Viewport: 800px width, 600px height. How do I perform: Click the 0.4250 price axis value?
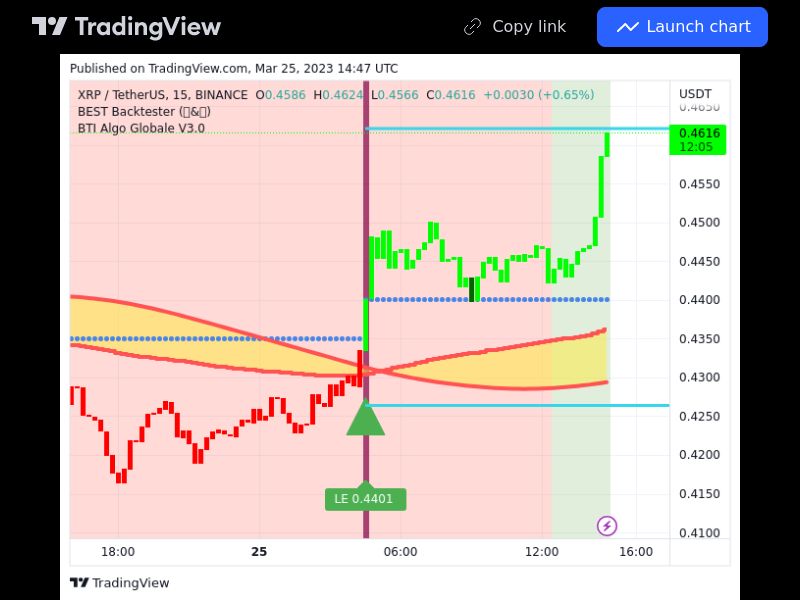[699, 416]
